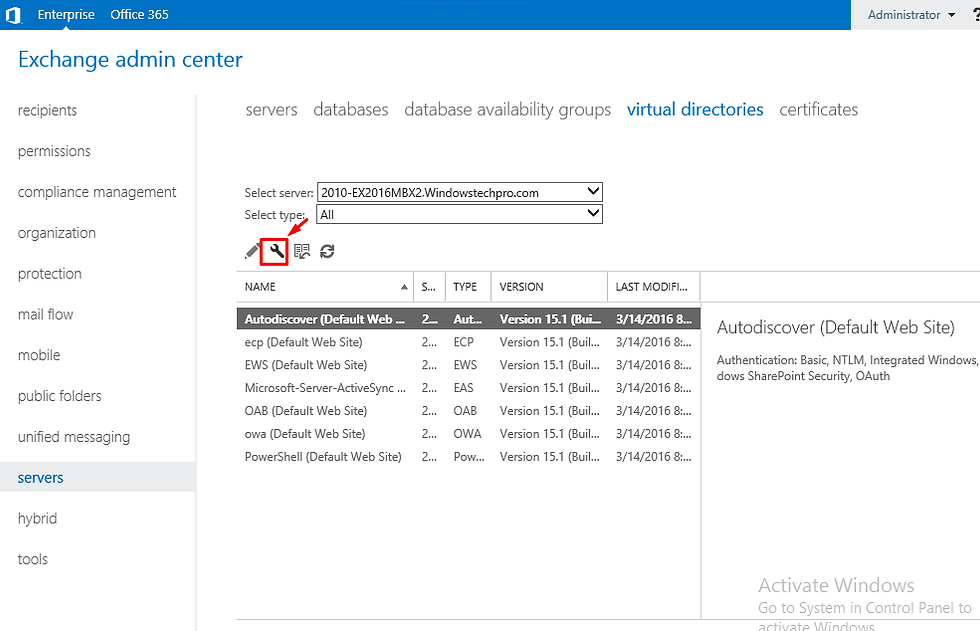980x631 pixels.
Task: Sort by the S... column header
Action: pyautogui.click(x=429, y=287)
